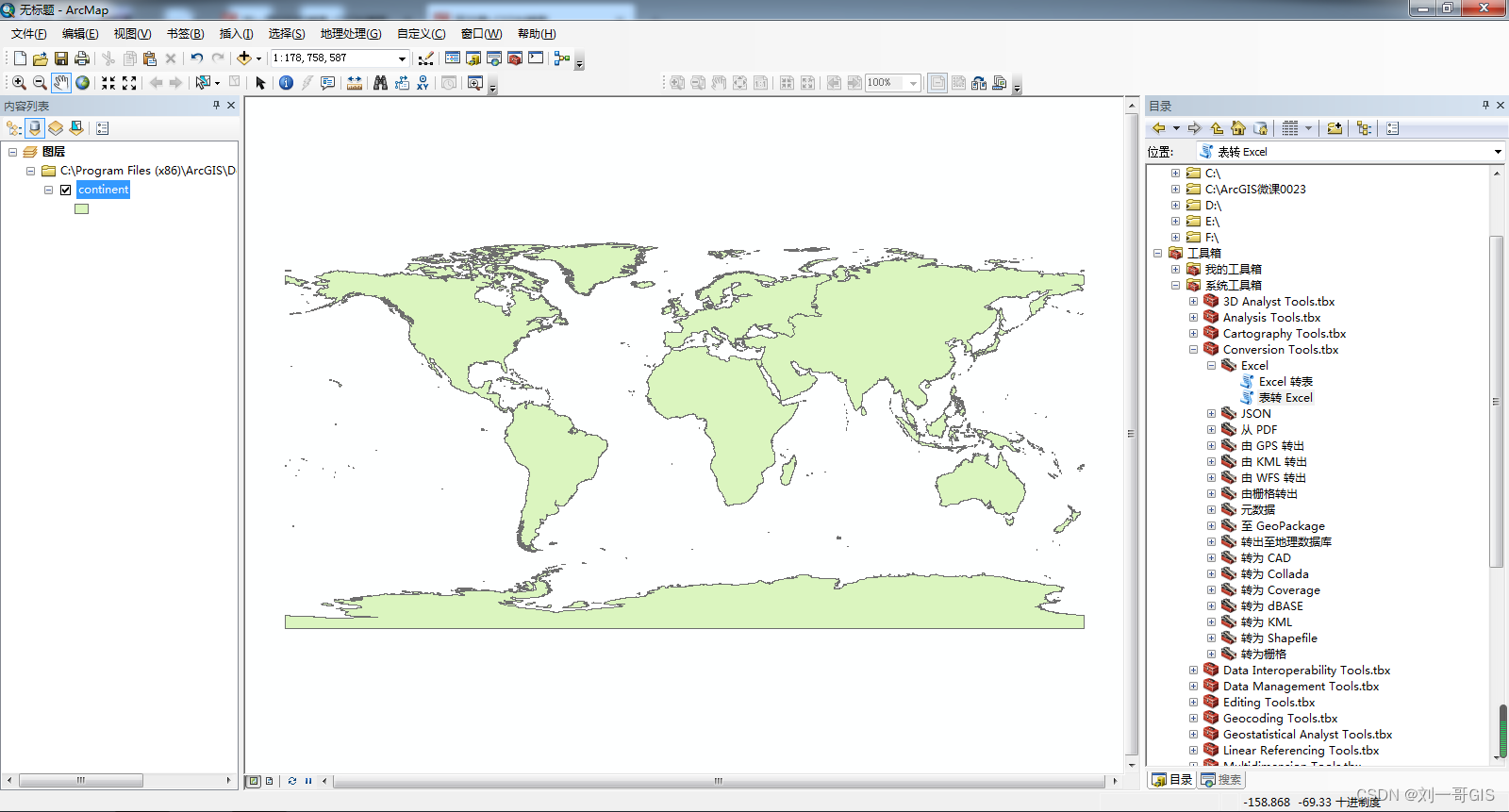1509x812 pixels.
Task: Choose the Select Features tool
Action: (x=203, y=83)
